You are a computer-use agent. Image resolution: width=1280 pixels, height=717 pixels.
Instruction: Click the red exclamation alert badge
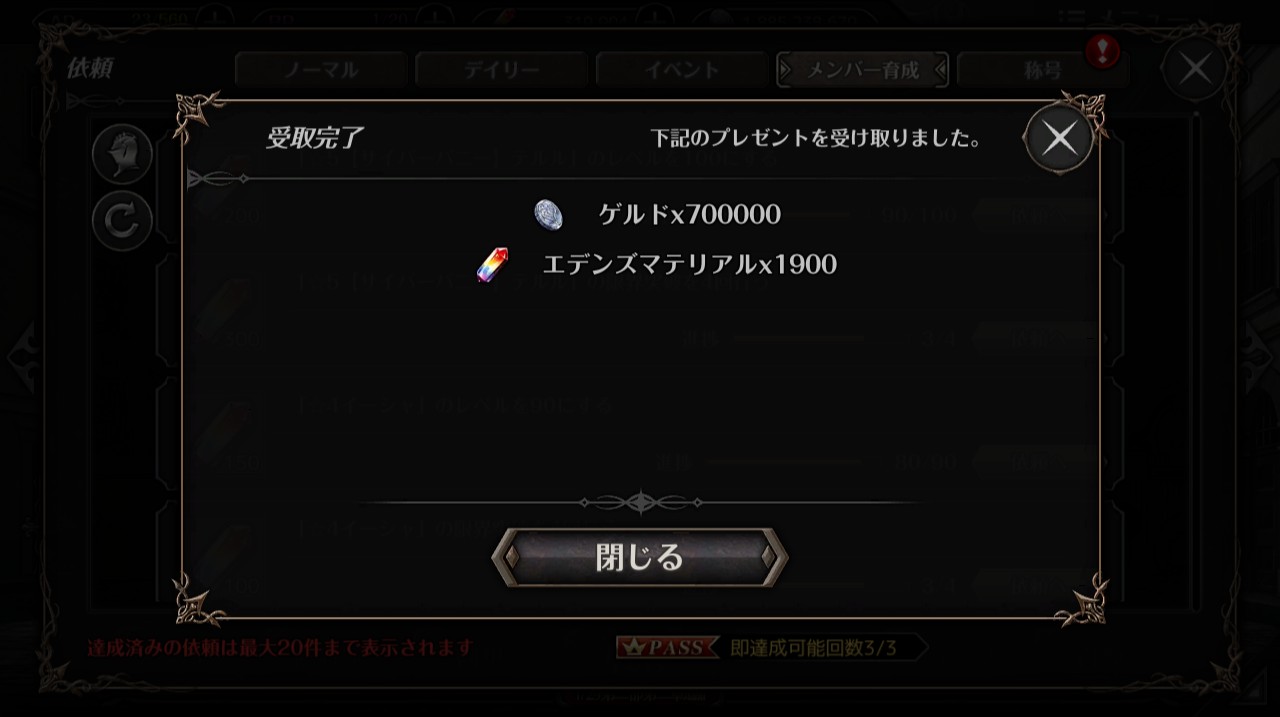point(1102,51)
